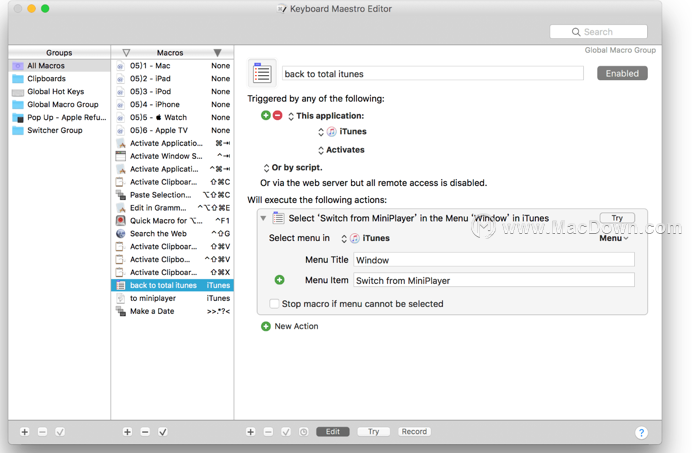Click Record button in bottom toolbar
692x453 pixels.
tap(414, 432)
